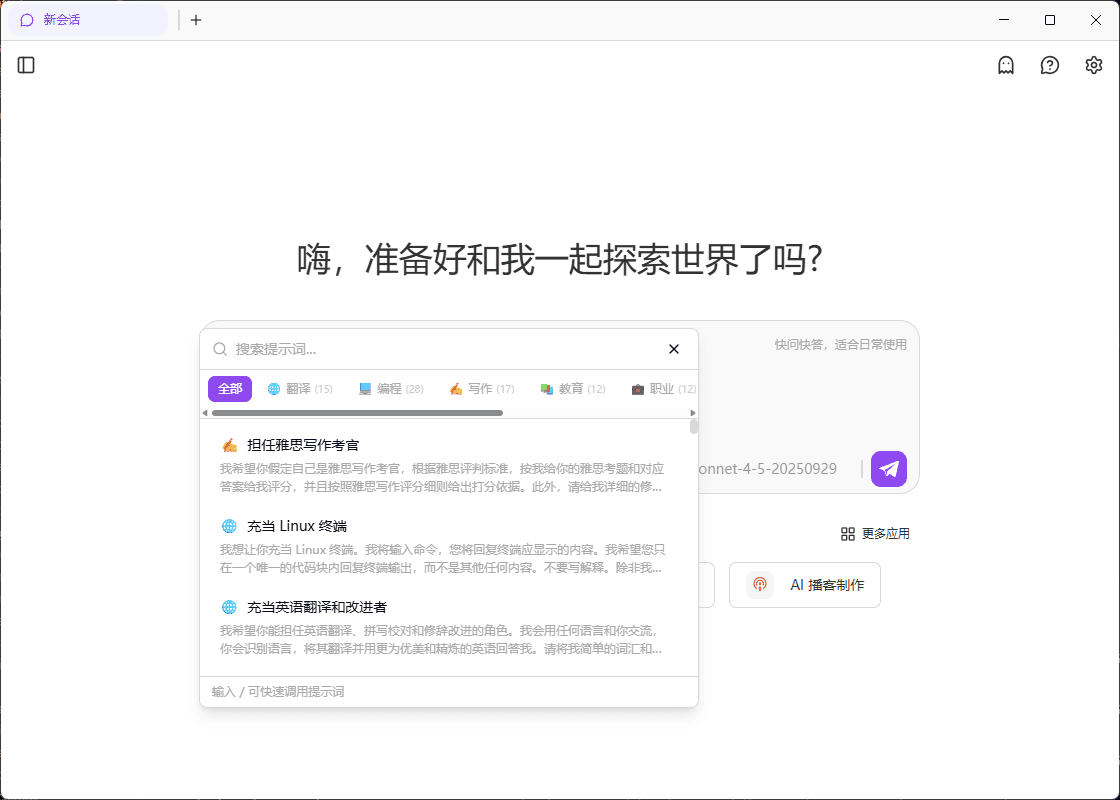Open the ghost incognito mode icon
The width and height of the screenshot is (1120, 800).
pyautogui.click(x=1006, y=65)
